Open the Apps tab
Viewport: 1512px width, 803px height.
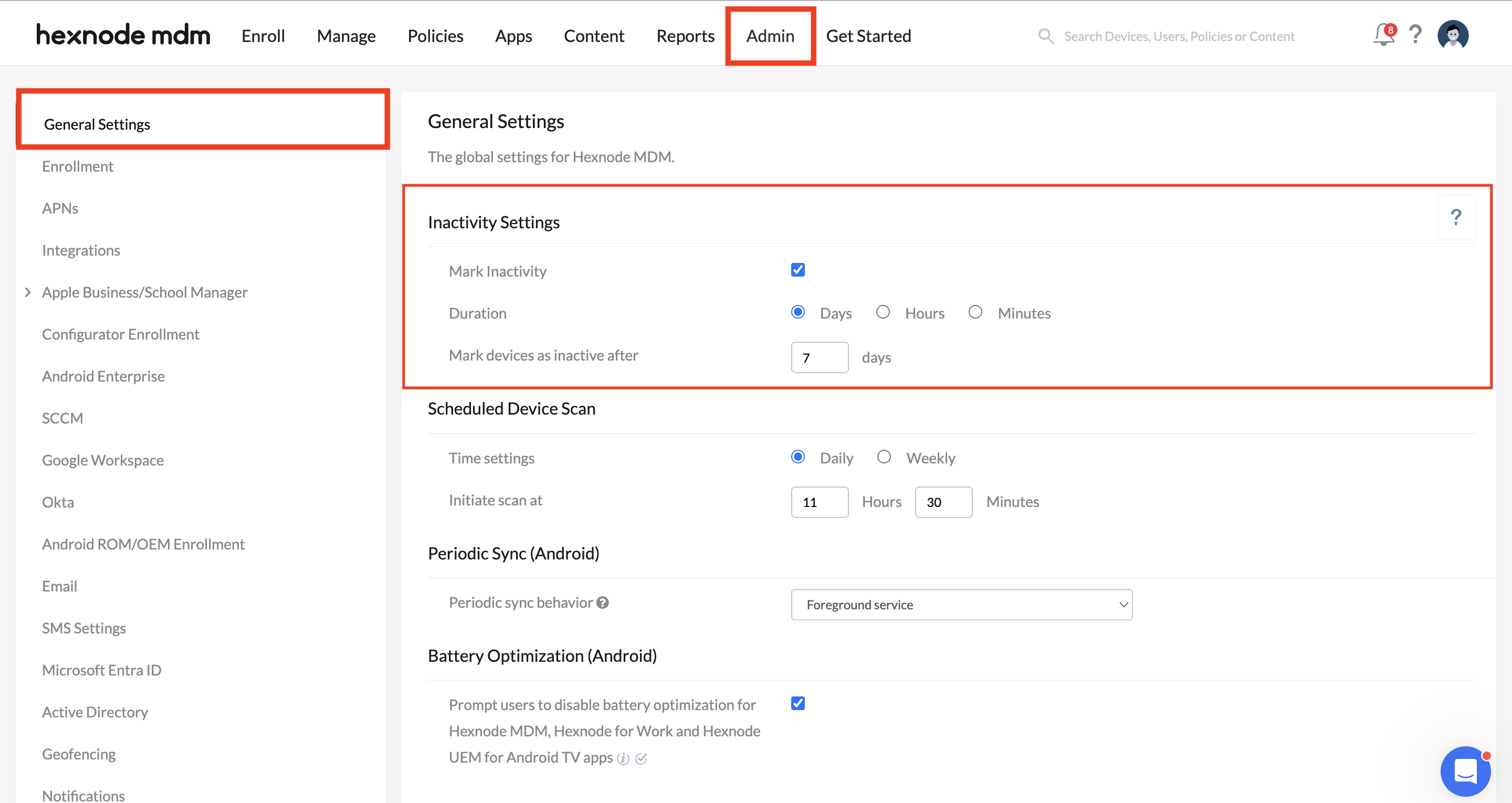click(513, 36)
